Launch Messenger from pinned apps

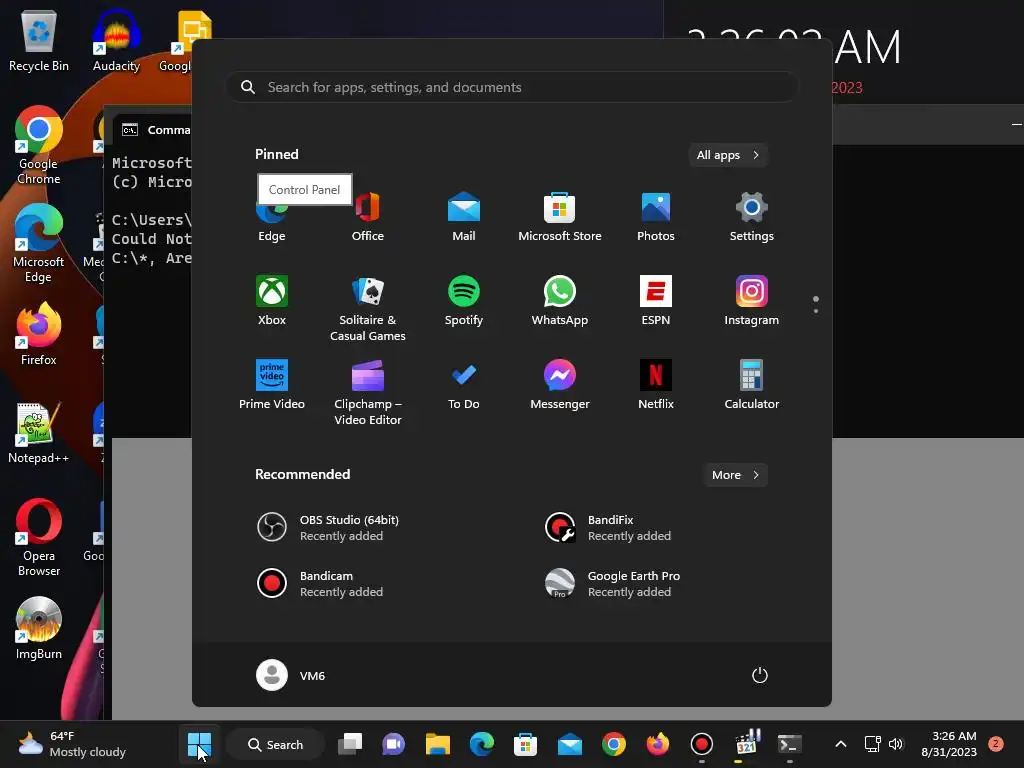tap(560, 385)
